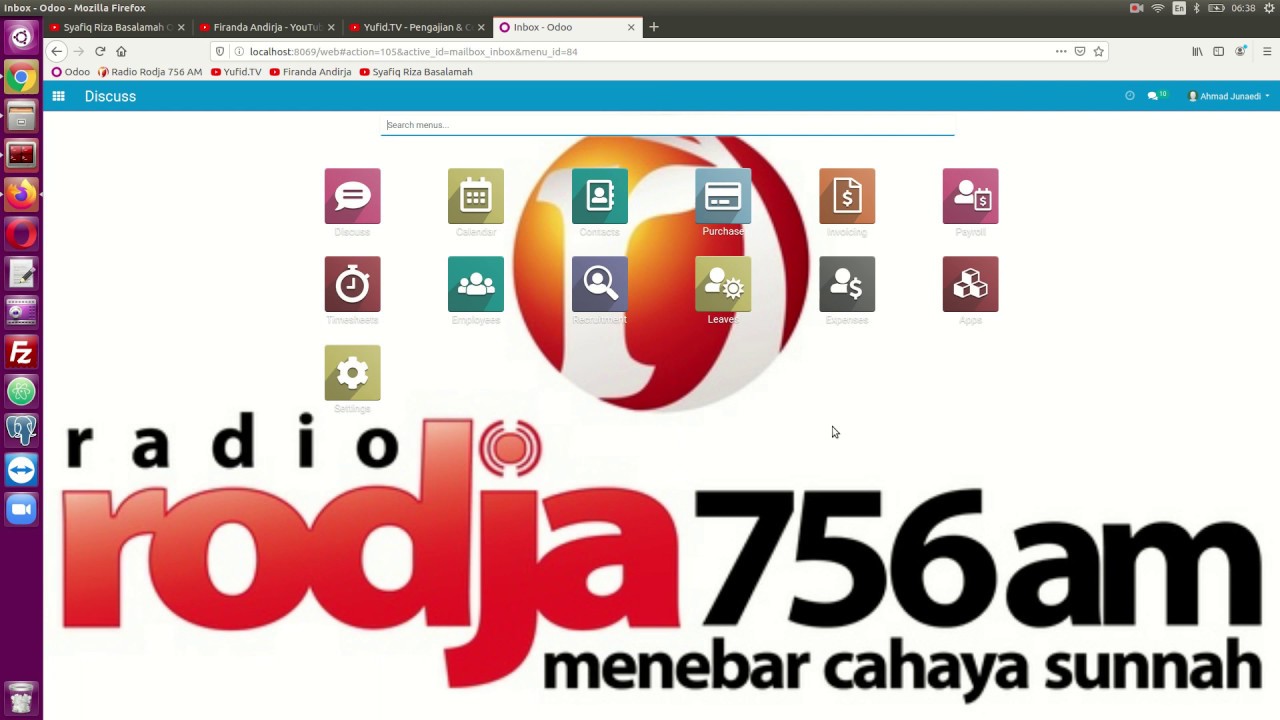Open Zoom from the dock
This screenshot has width=1280, height=720.
(x=21, y=509)
